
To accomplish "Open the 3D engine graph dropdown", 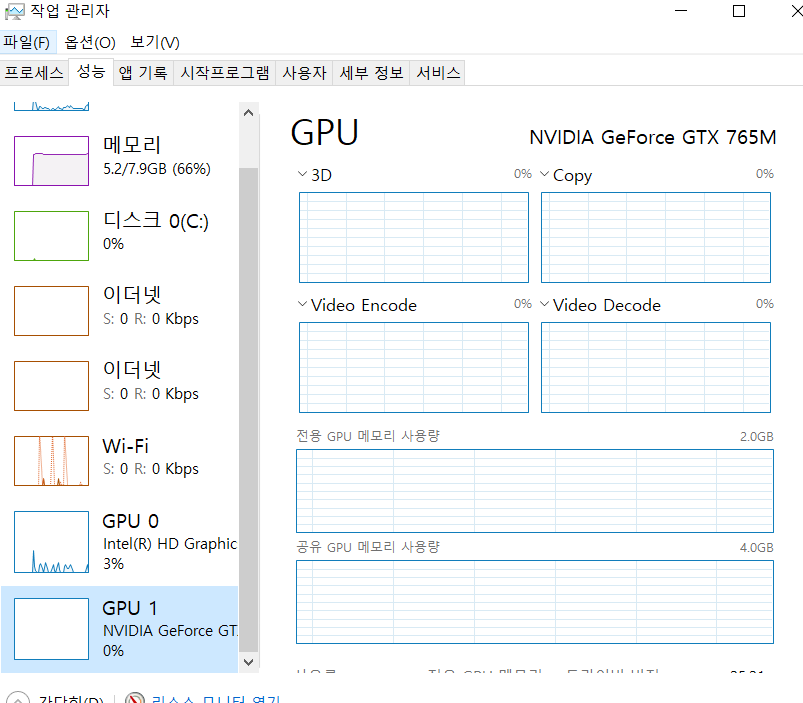I will (303, 174).
